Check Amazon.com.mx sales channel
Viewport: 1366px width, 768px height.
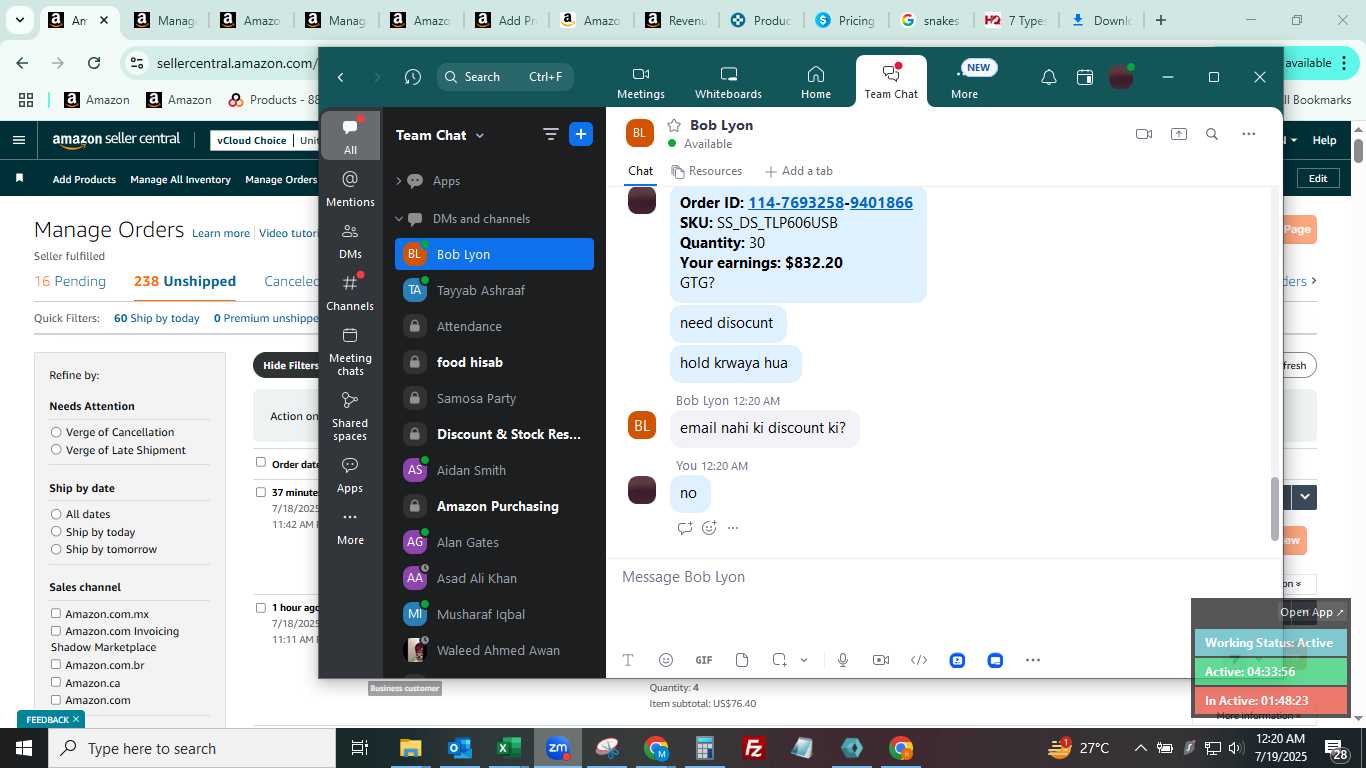tap(56, 614)
